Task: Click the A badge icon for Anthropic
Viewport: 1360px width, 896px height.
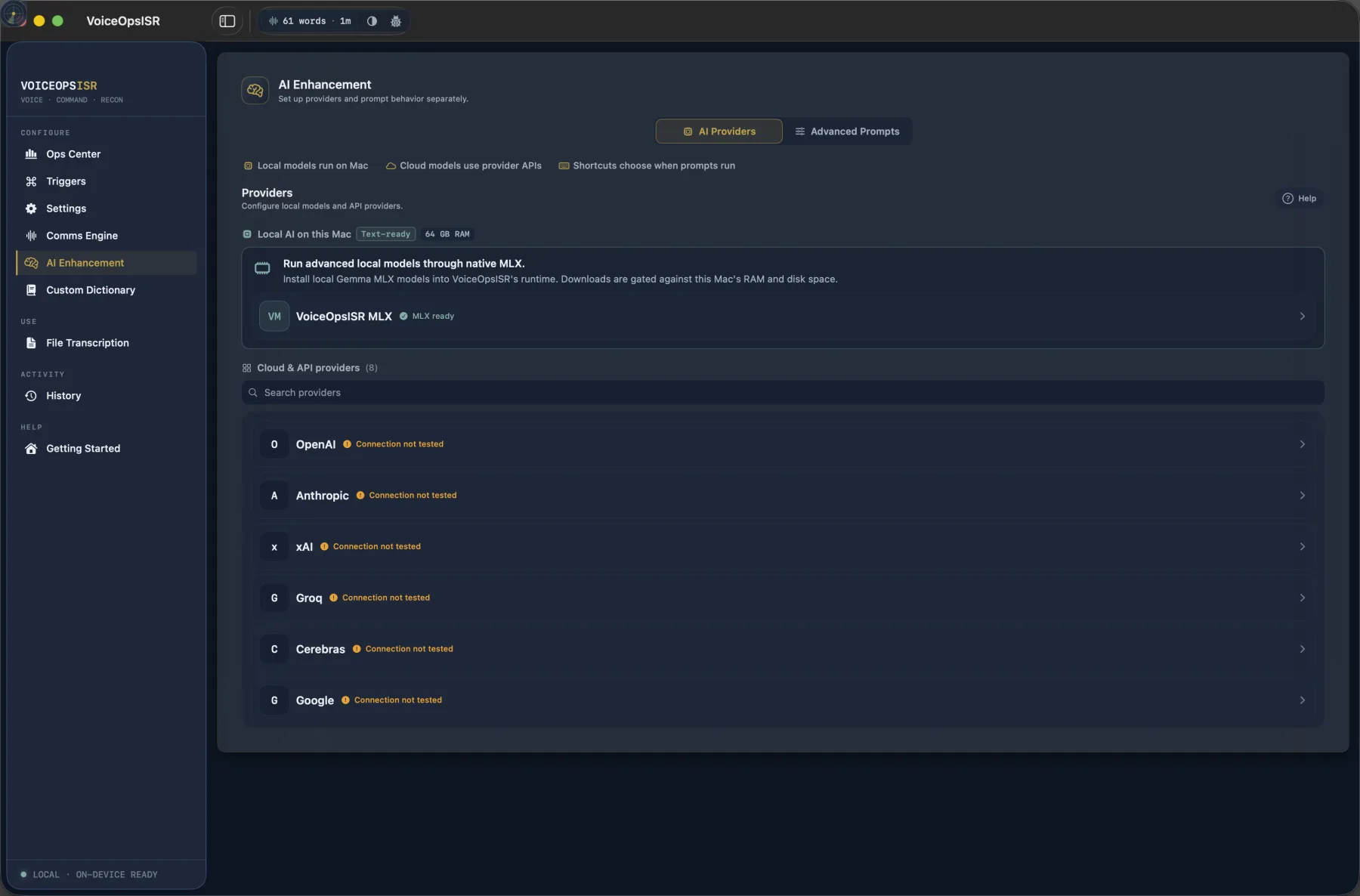Action: tap(274, 496)
